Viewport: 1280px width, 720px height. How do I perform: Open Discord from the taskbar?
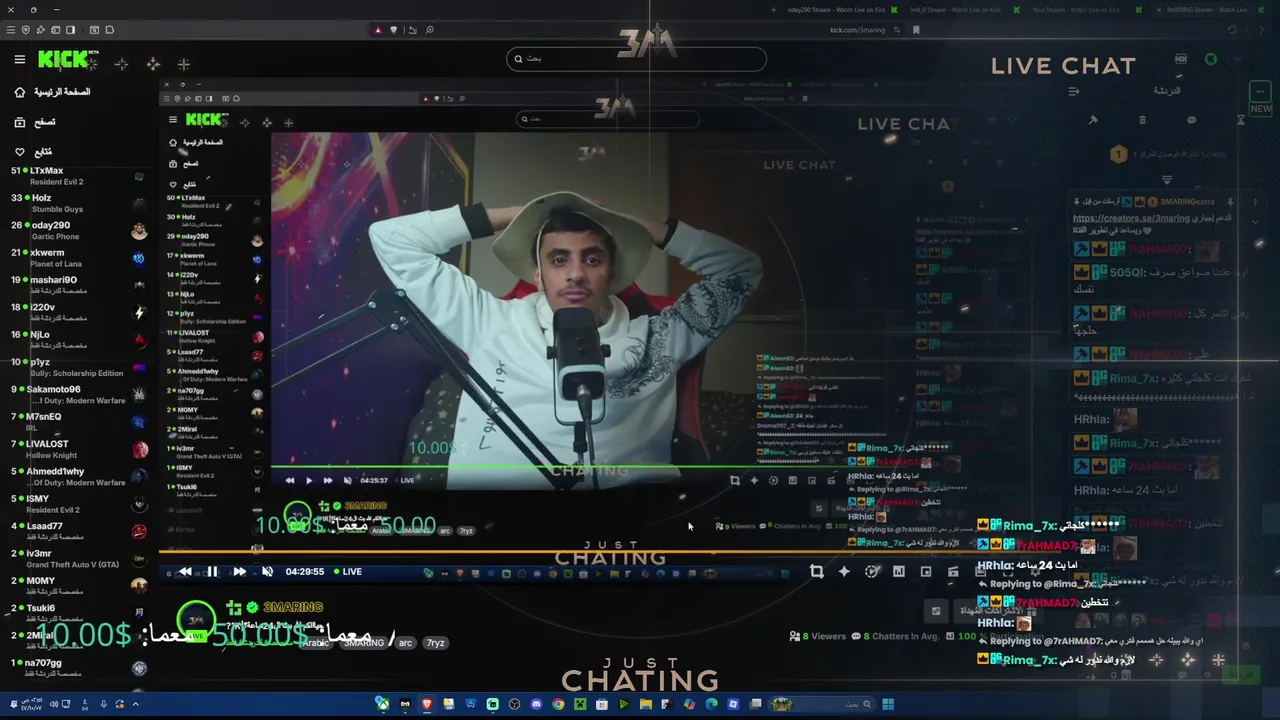[536, 704]
